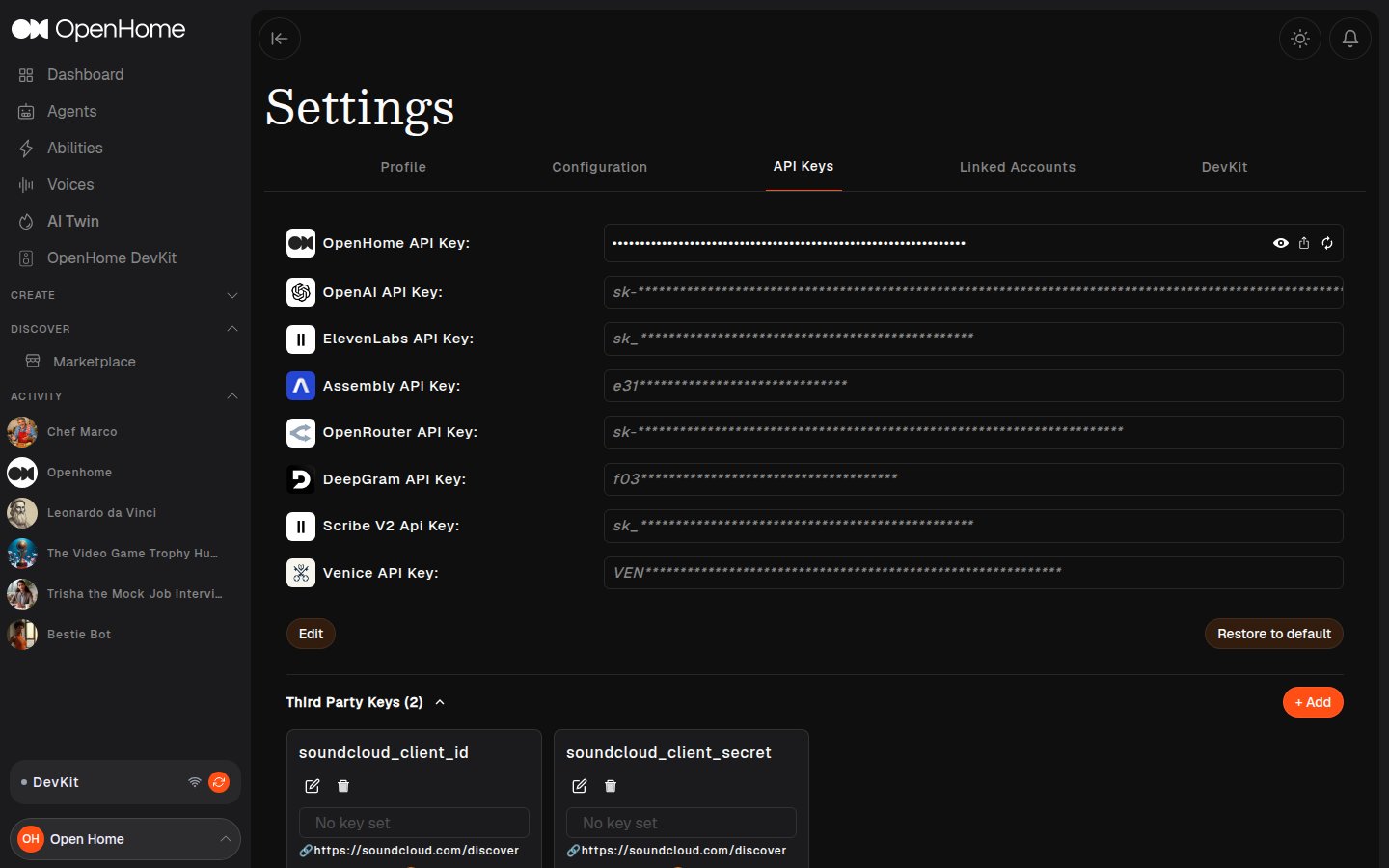This screenshot has height=868, width=1389.
Task: Collapse the ACTIVITY section
Action: pyautogui.click(x=232, y=396)
